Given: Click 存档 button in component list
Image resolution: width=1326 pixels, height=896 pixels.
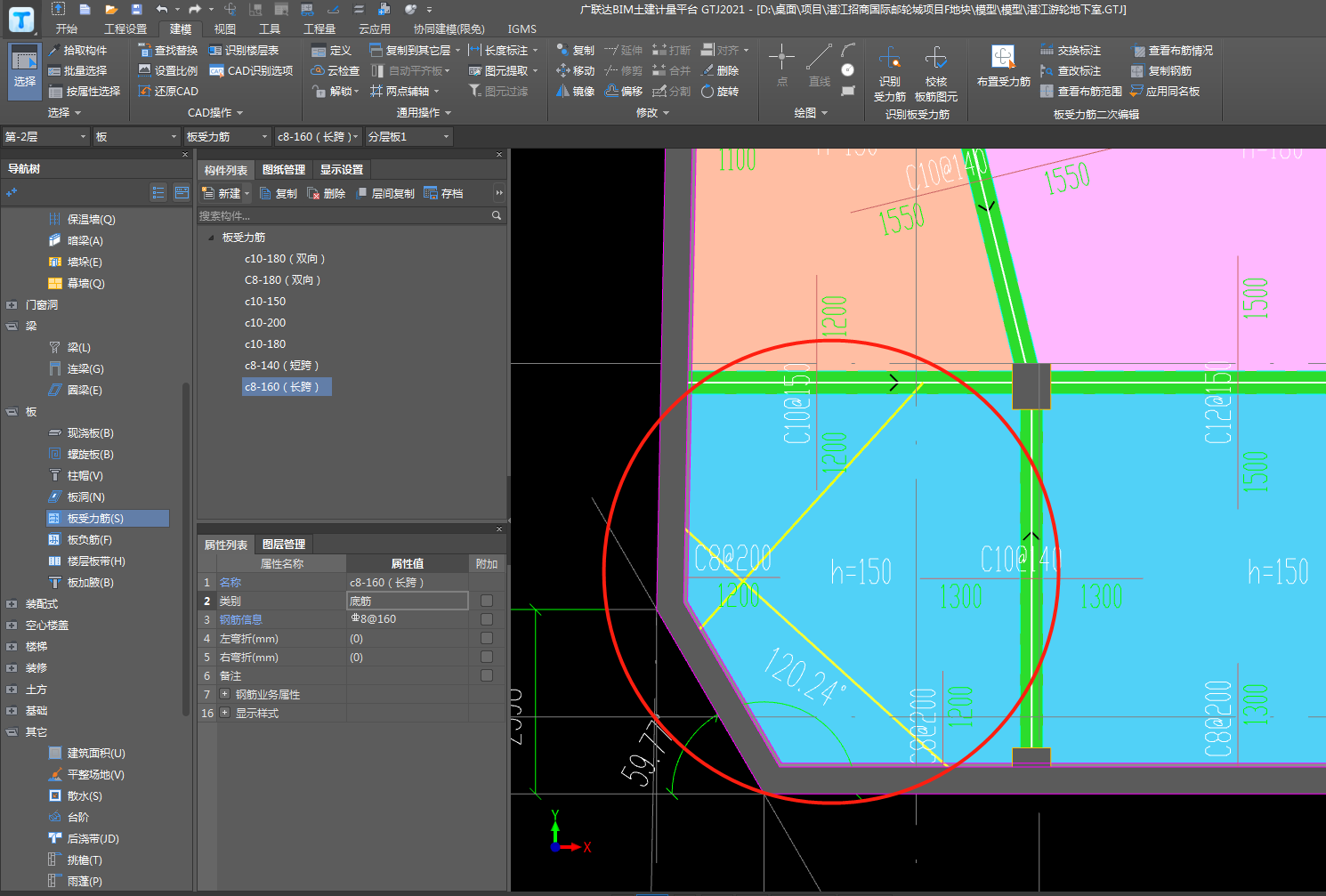Looking at the screenshot, I should point(444,193).
